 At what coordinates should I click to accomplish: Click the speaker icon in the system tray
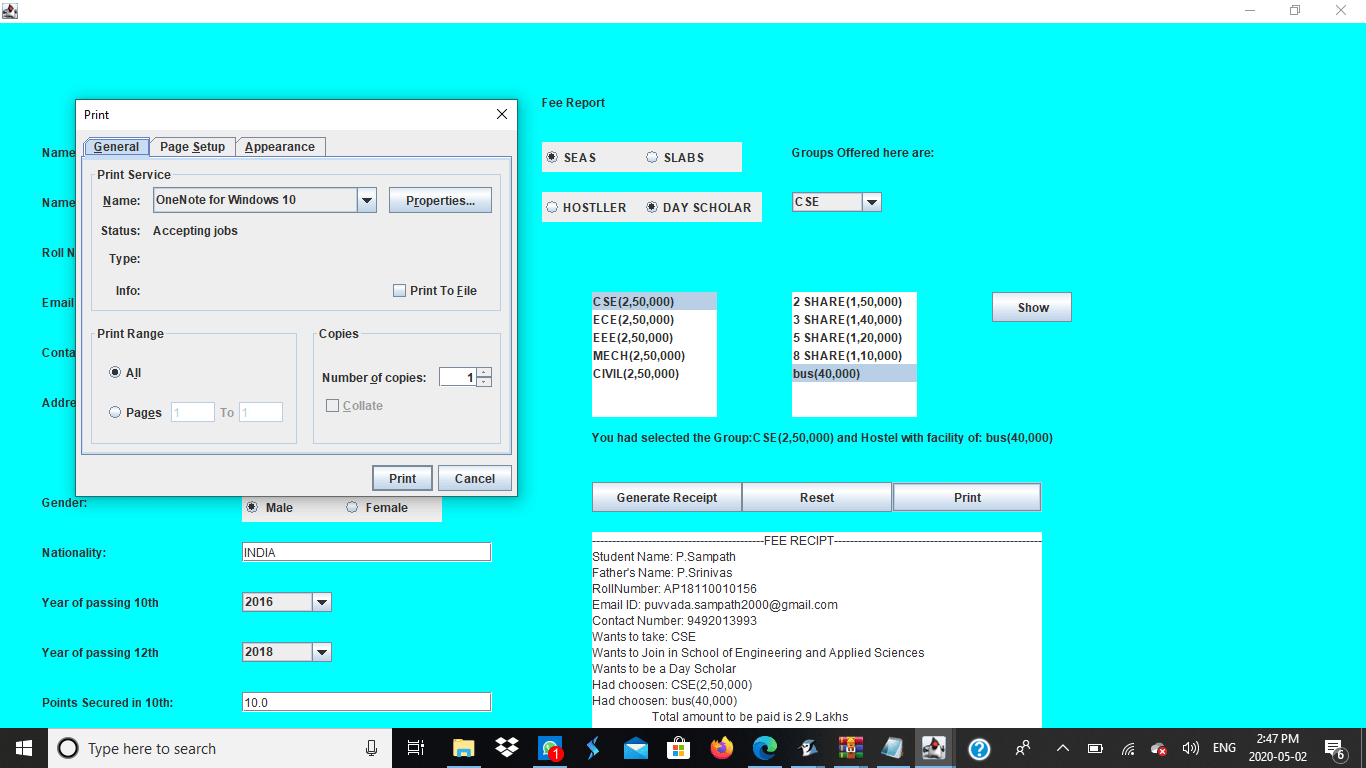tap(1189, 747)
